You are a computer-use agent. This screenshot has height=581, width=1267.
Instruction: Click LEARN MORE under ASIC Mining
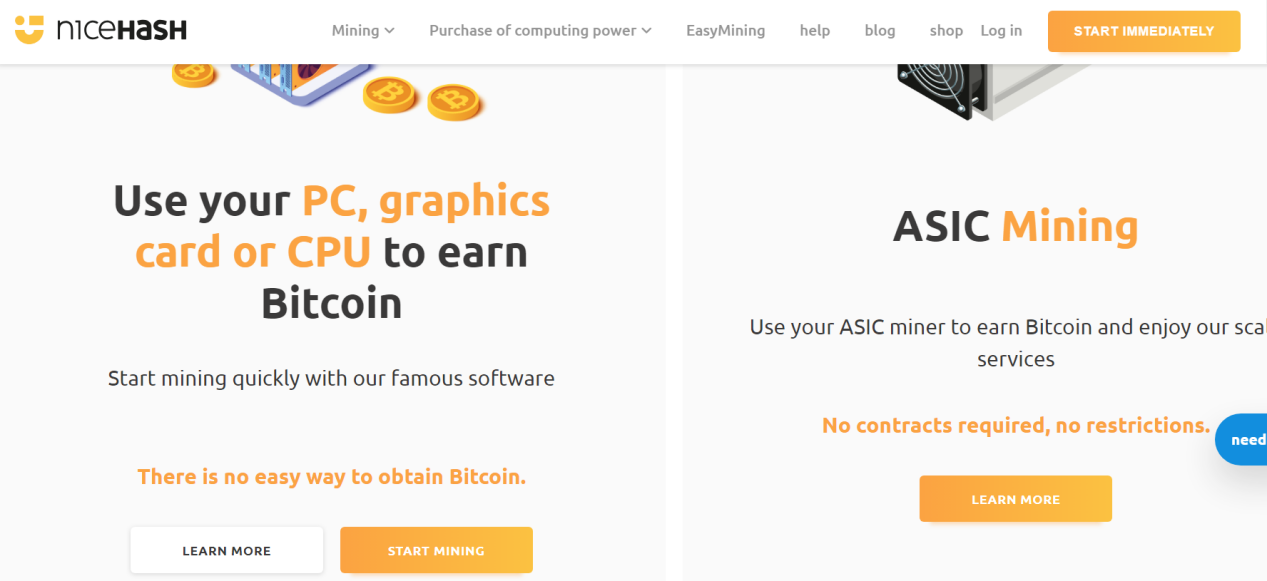click(x=1015, y=499)
